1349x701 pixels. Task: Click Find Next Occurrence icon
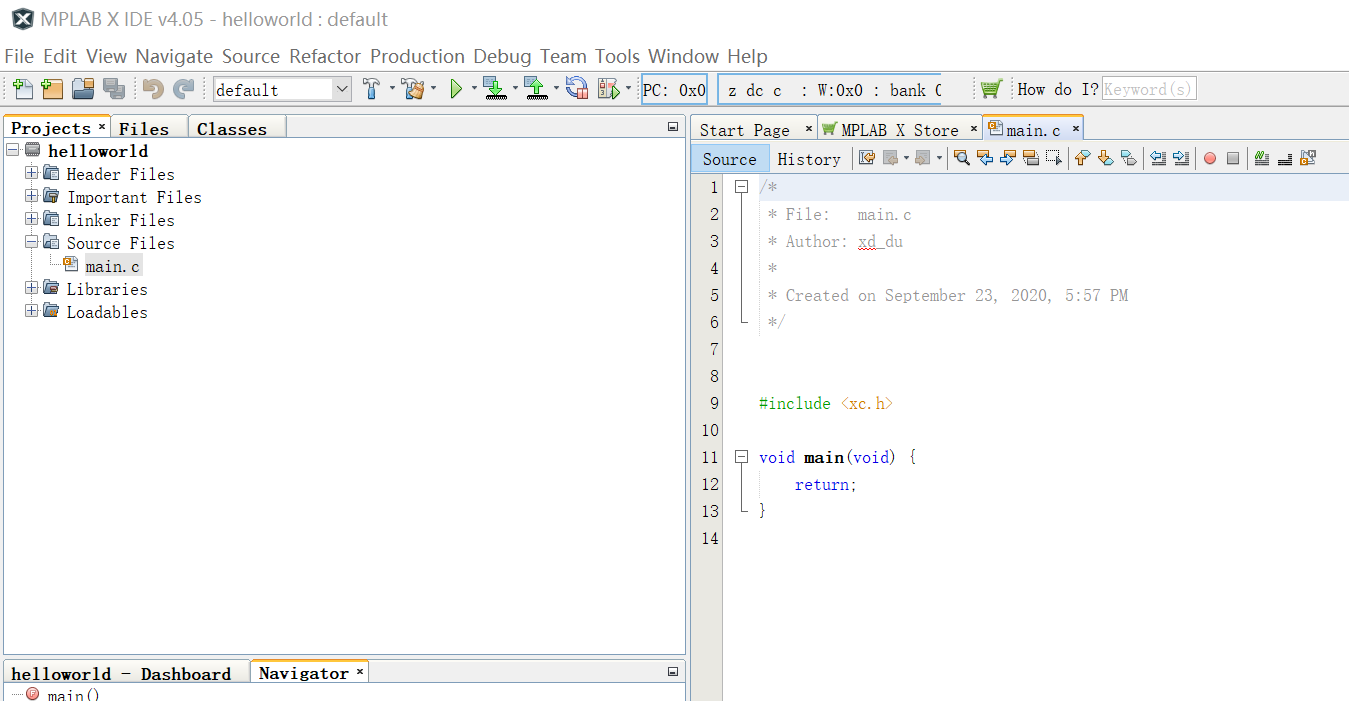[x=1008, y=158]
